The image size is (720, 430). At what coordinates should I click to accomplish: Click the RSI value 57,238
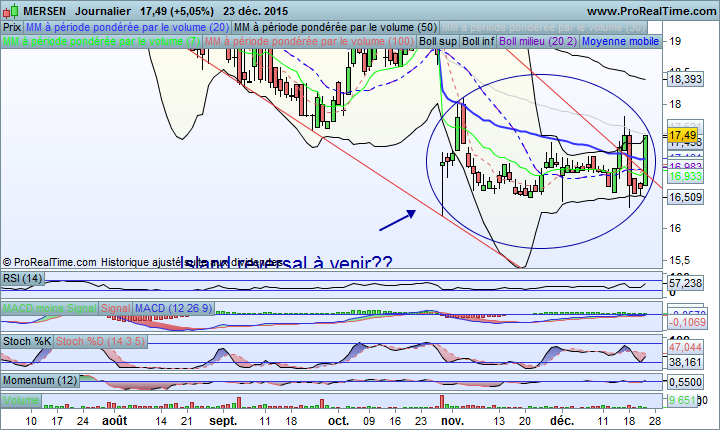click(685, 283)
